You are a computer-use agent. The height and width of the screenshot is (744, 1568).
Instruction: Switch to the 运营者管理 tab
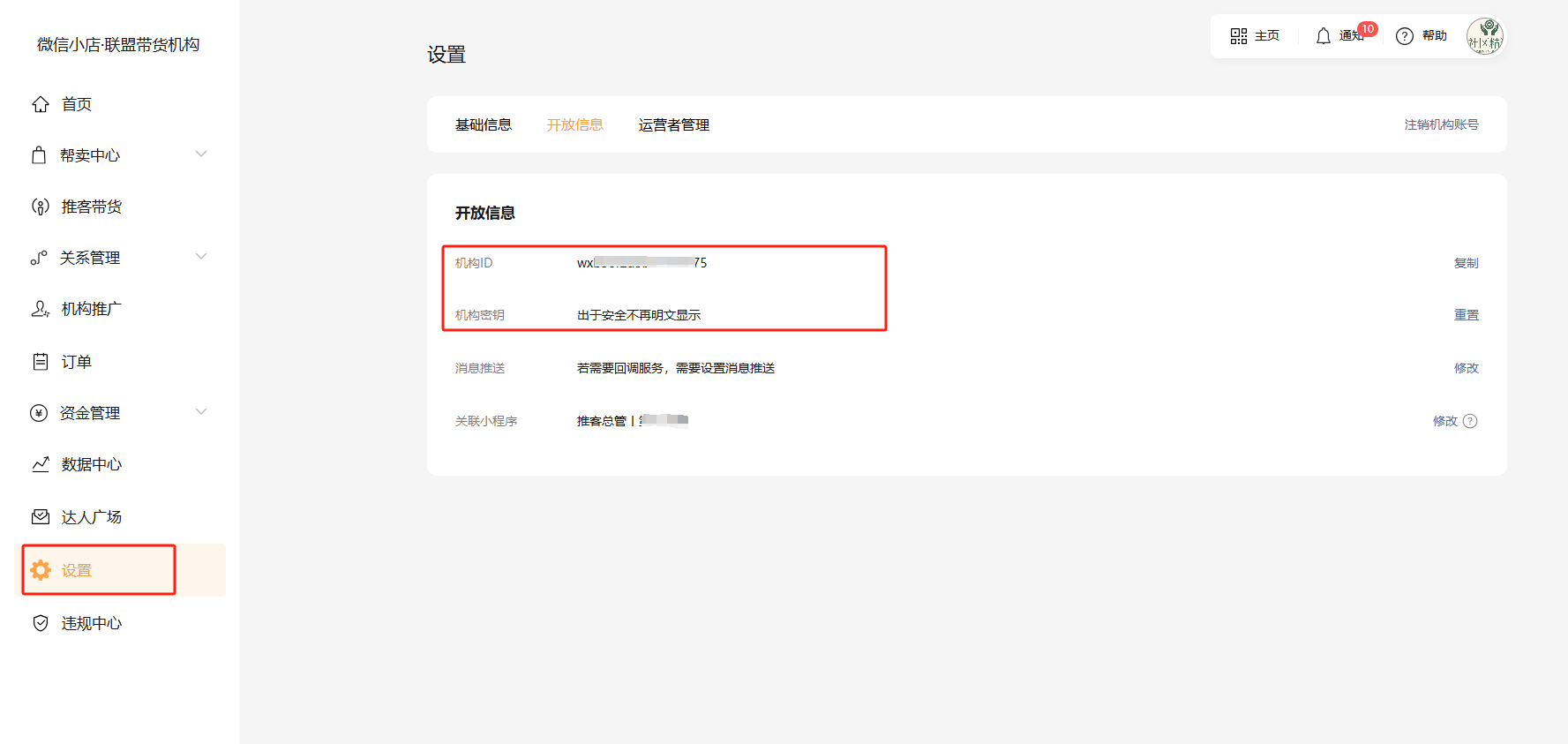pos(673,125)
